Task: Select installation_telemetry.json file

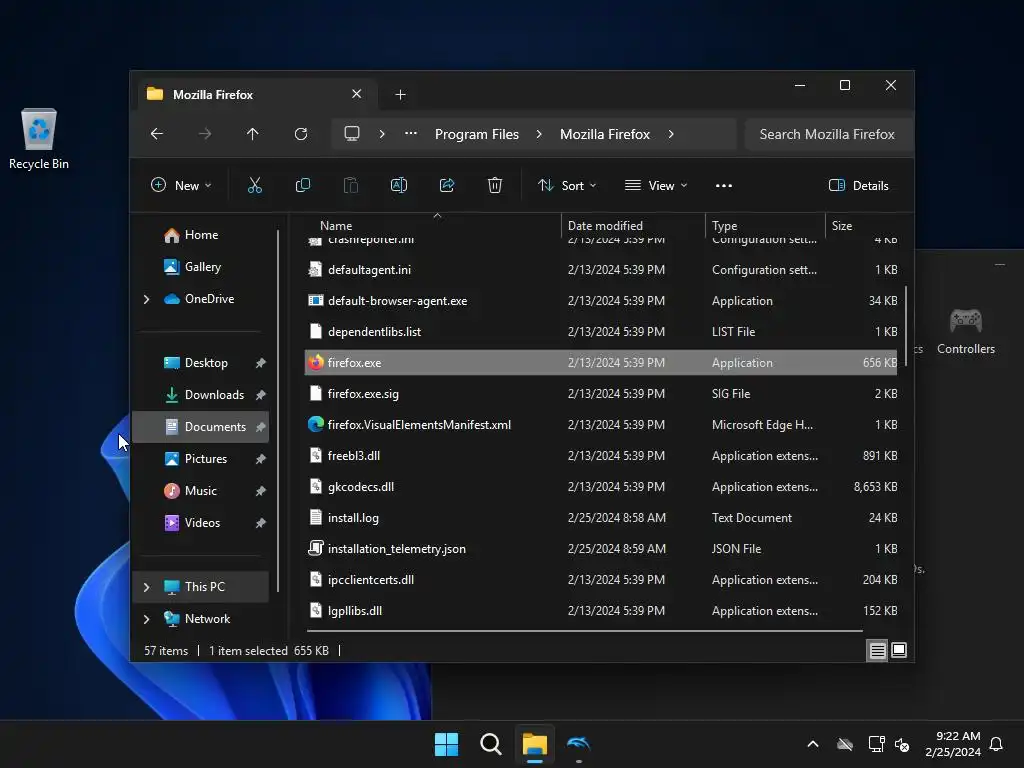Action: 601,549
